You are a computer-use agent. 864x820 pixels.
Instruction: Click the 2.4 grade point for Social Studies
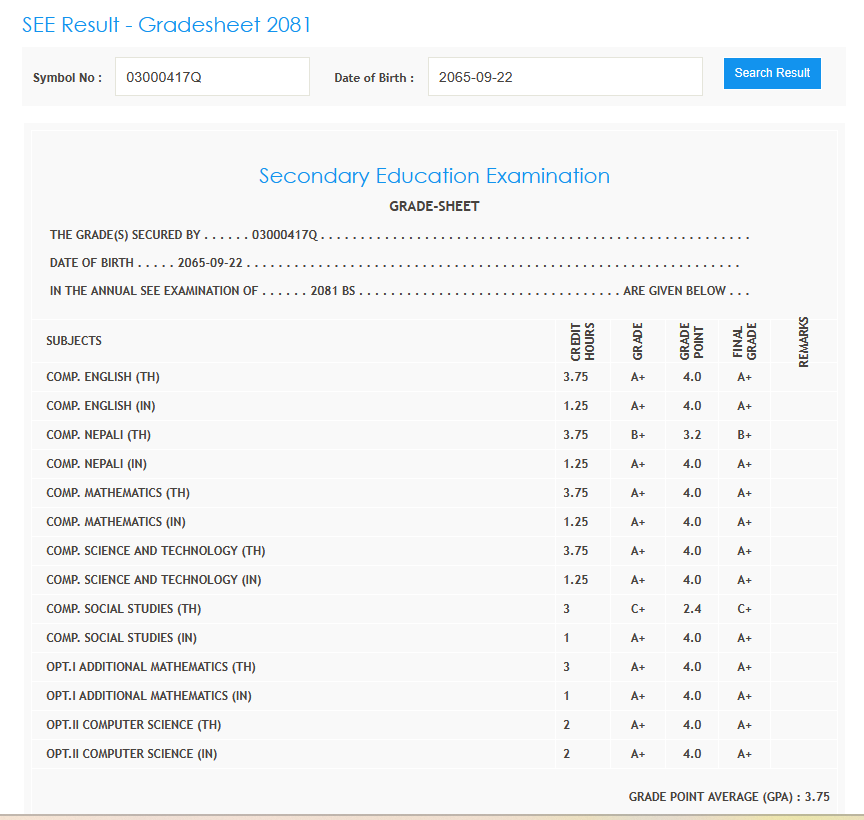692,609
